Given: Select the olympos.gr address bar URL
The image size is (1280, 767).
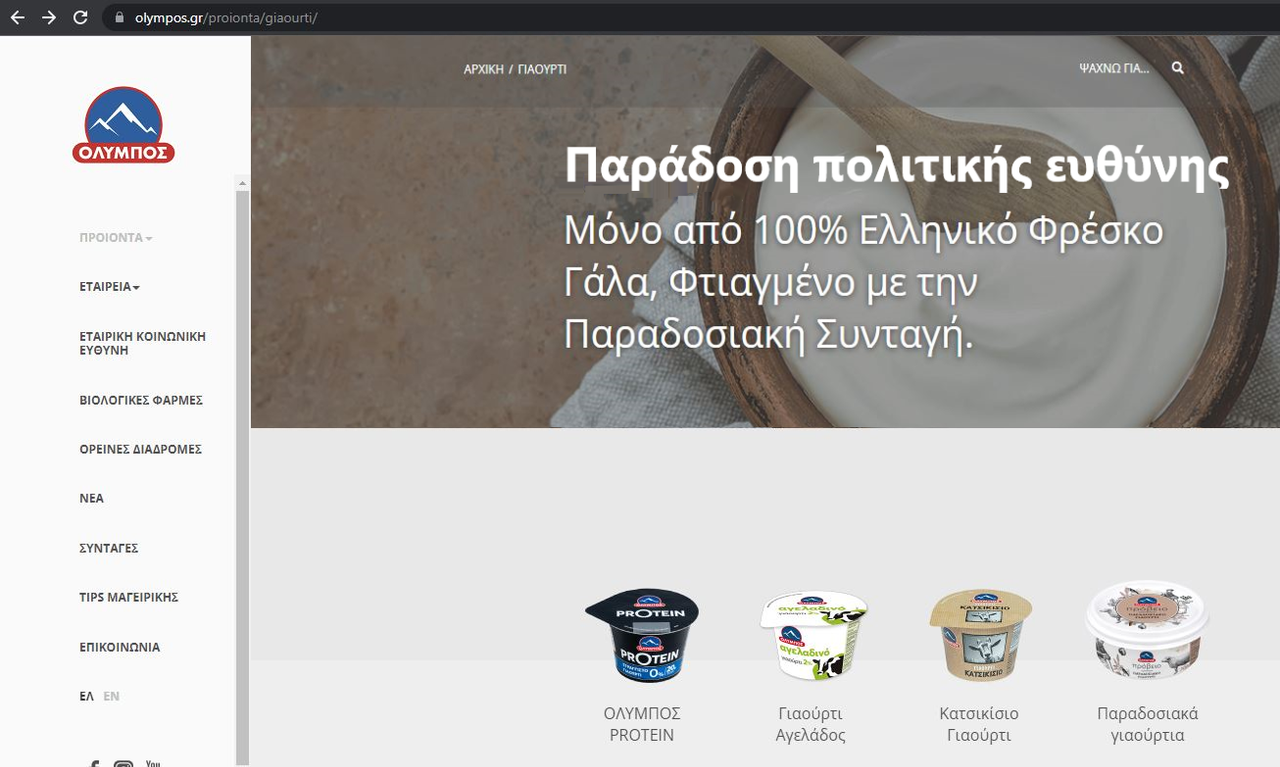Looking at the screenshot, I should point(225,18).
